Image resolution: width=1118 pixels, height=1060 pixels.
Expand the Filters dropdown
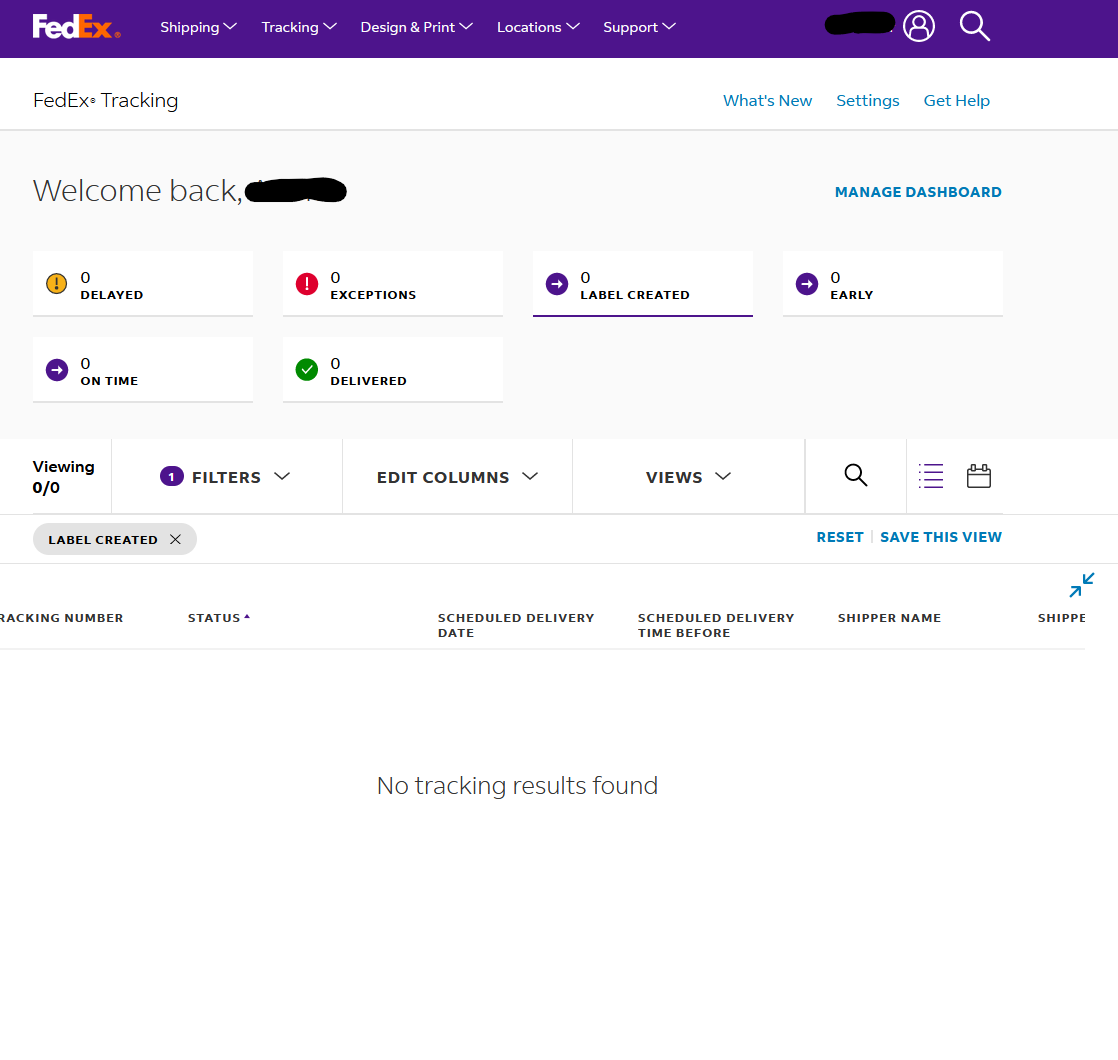coord(226,477)
